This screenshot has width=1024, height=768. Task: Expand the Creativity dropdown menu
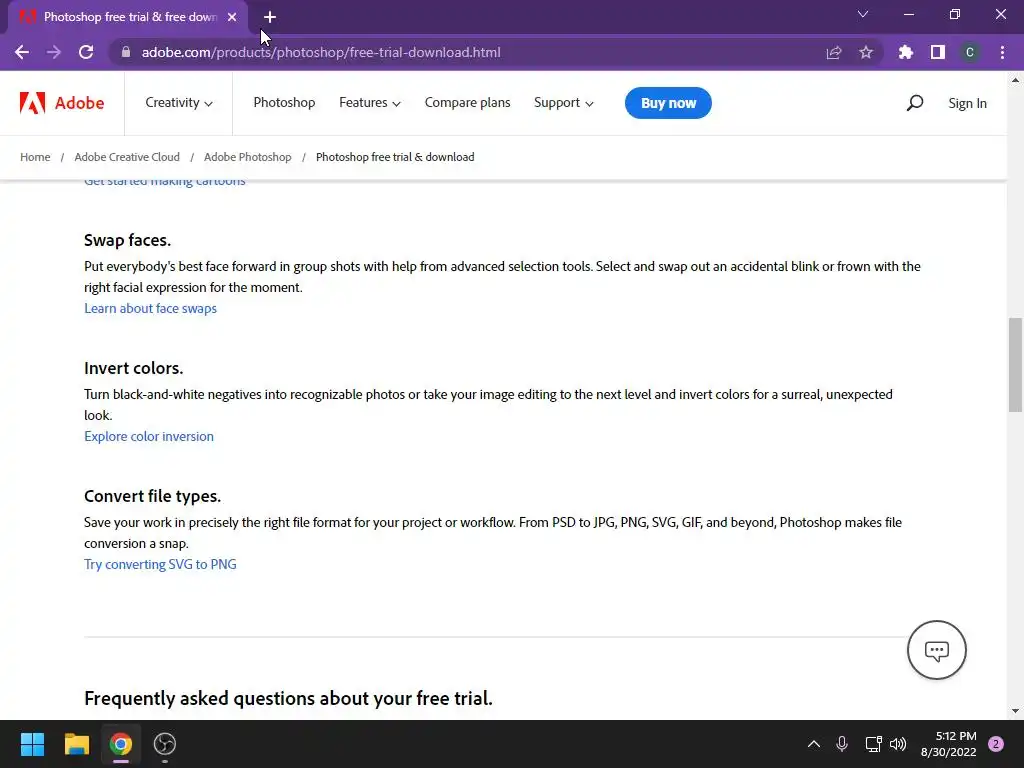click(179, 103)
